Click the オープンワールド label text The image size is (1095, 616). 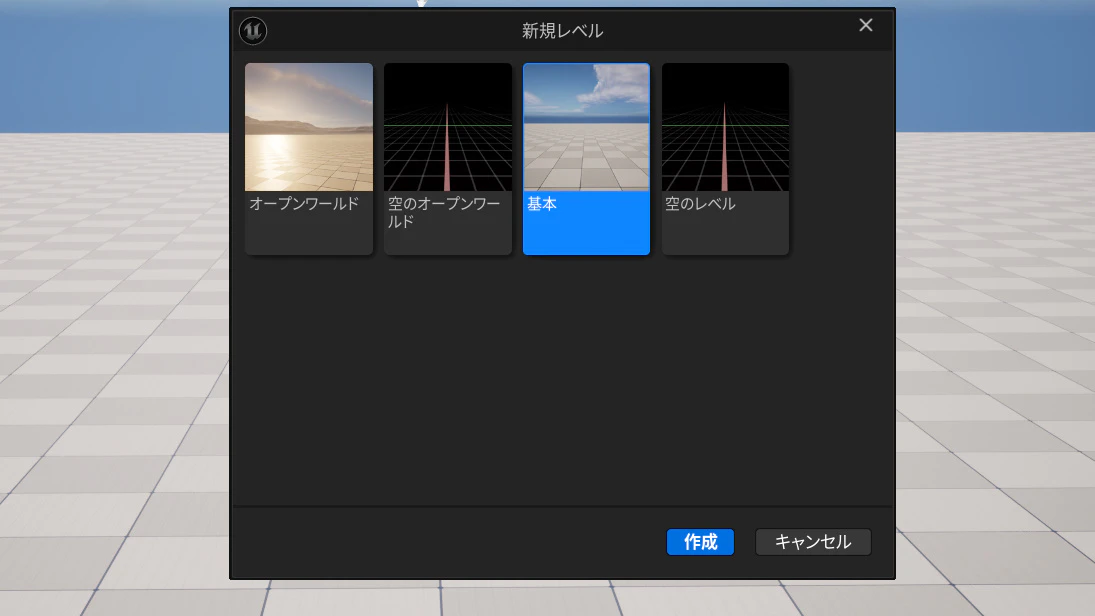[x=304, y=204]
